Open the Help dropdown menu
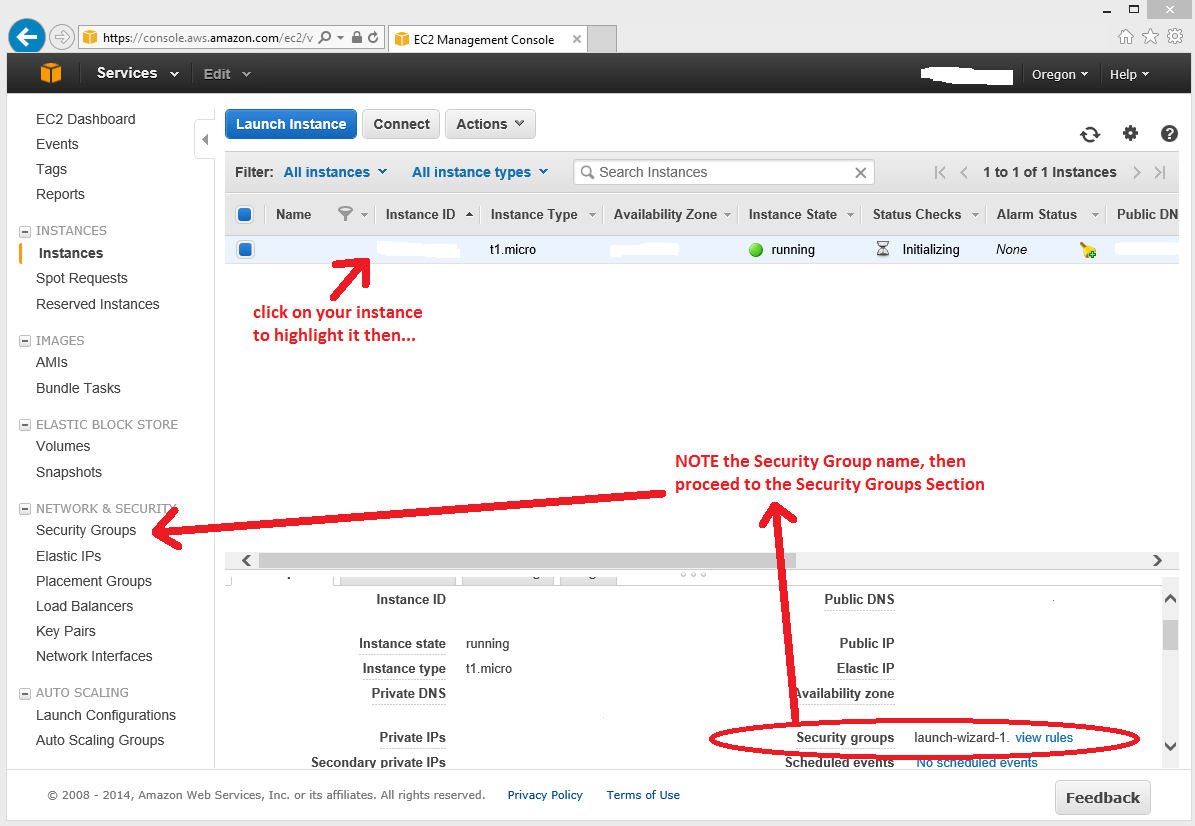 [1129, 75]
